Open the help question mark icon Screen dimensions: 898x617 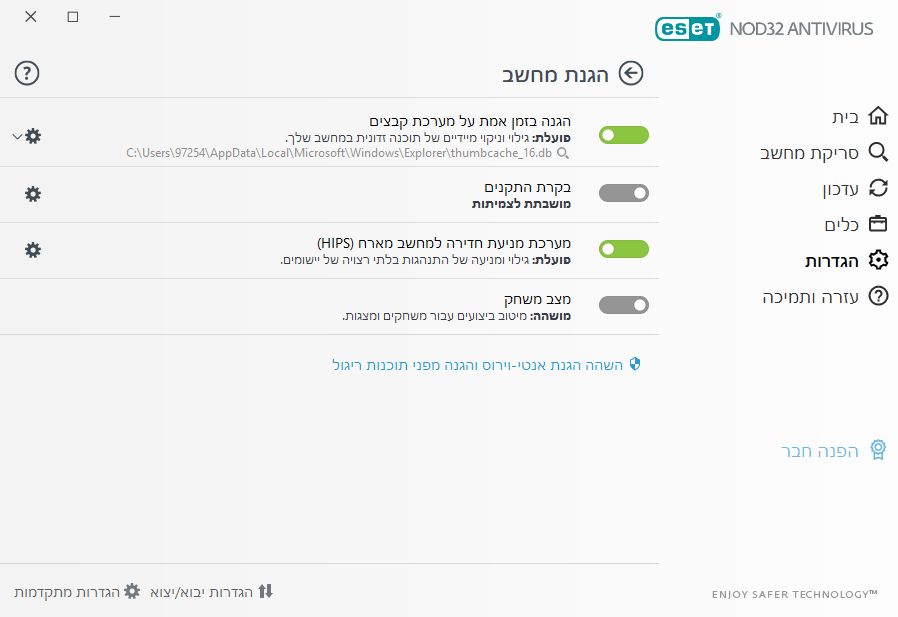(27, 73)
